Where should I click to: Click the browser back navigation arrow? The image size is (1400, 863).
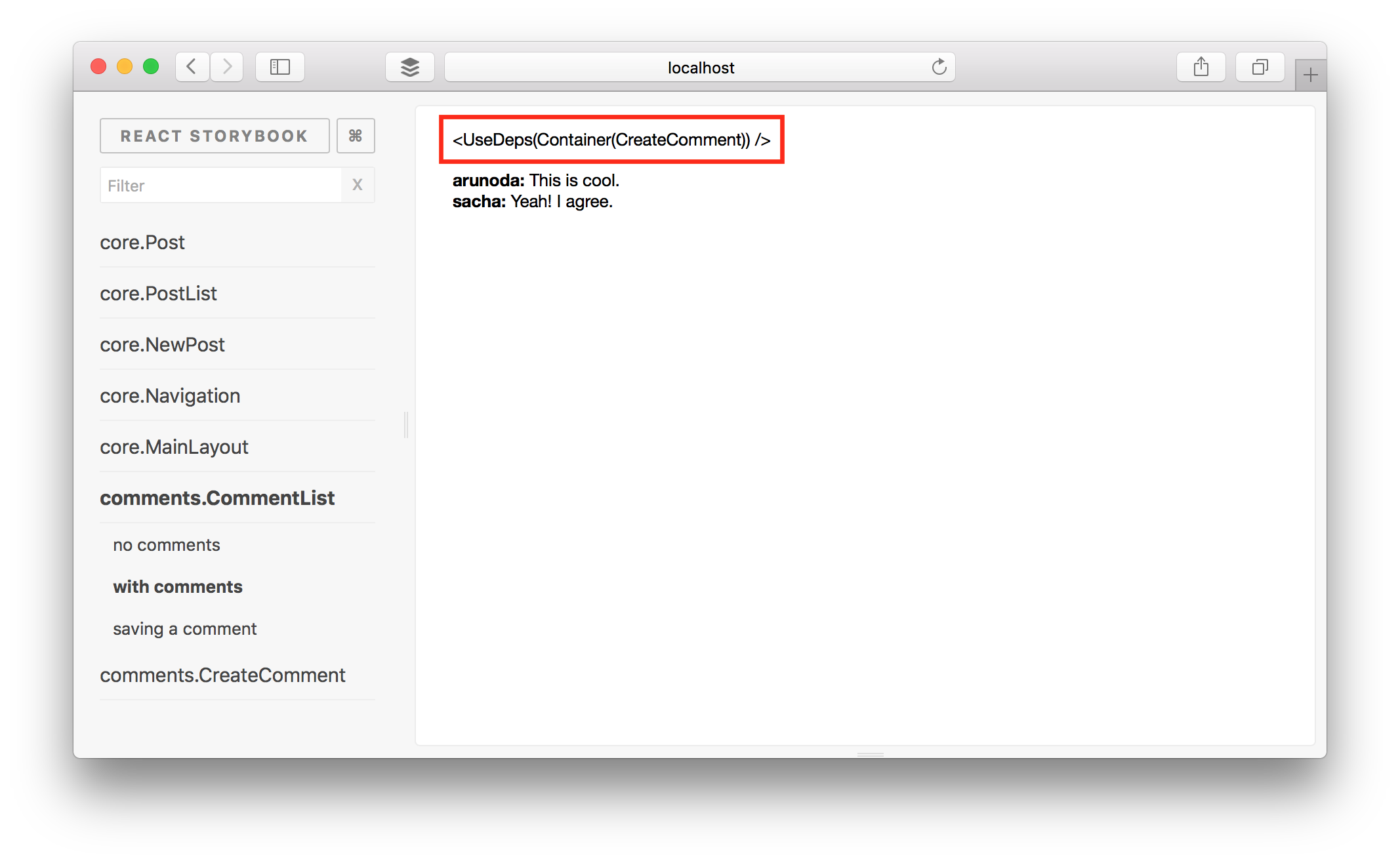(190, 67)
